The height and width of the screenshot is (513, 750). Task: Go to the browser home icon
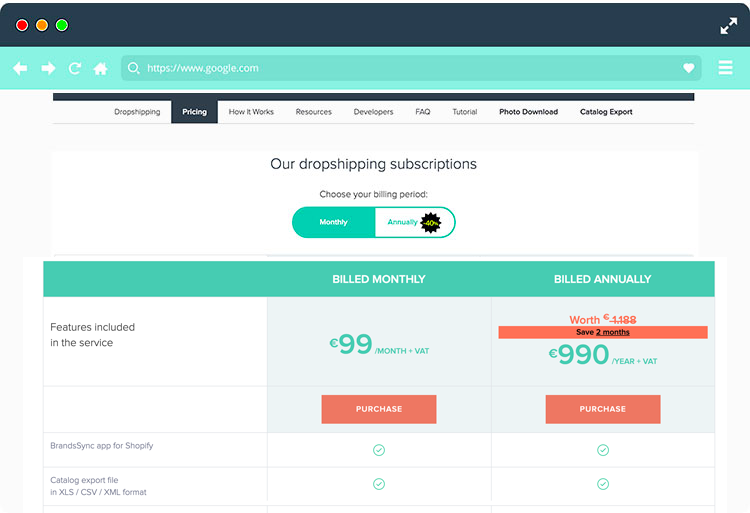coord(101,68)
